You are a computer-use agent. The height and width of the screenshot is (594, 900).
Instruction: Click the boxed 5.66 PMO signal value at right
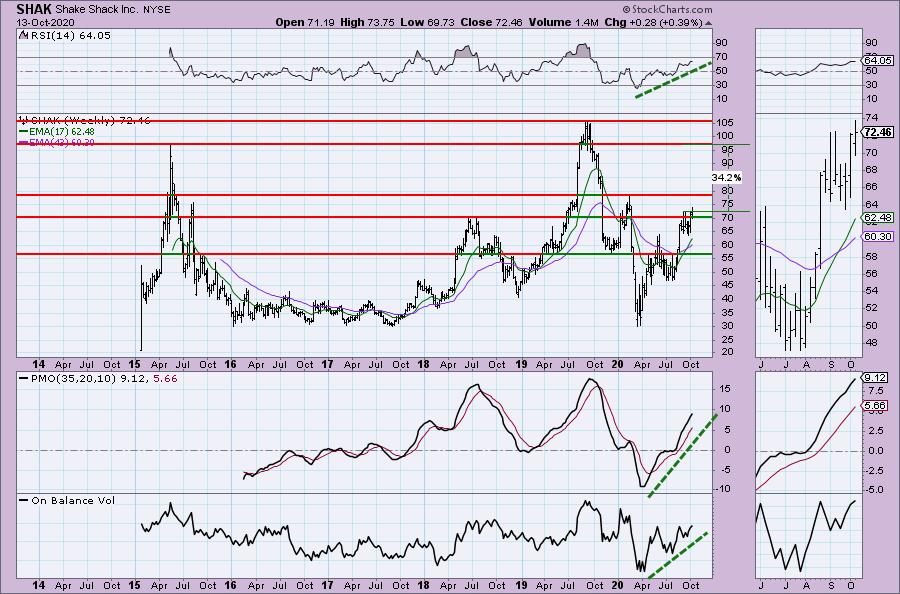click(x=875, y=405)
